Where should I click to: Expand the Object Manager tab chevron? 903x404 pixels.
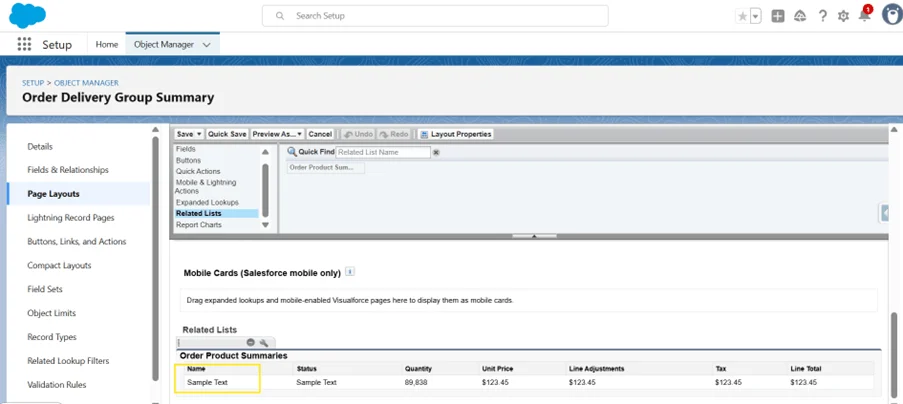(207, 45)
